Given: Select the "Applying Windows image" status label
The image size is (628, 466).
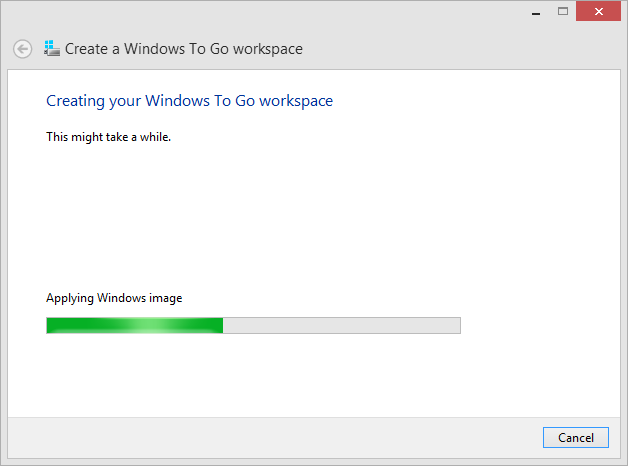Looking at the screenshot, I should coord(114,298).
